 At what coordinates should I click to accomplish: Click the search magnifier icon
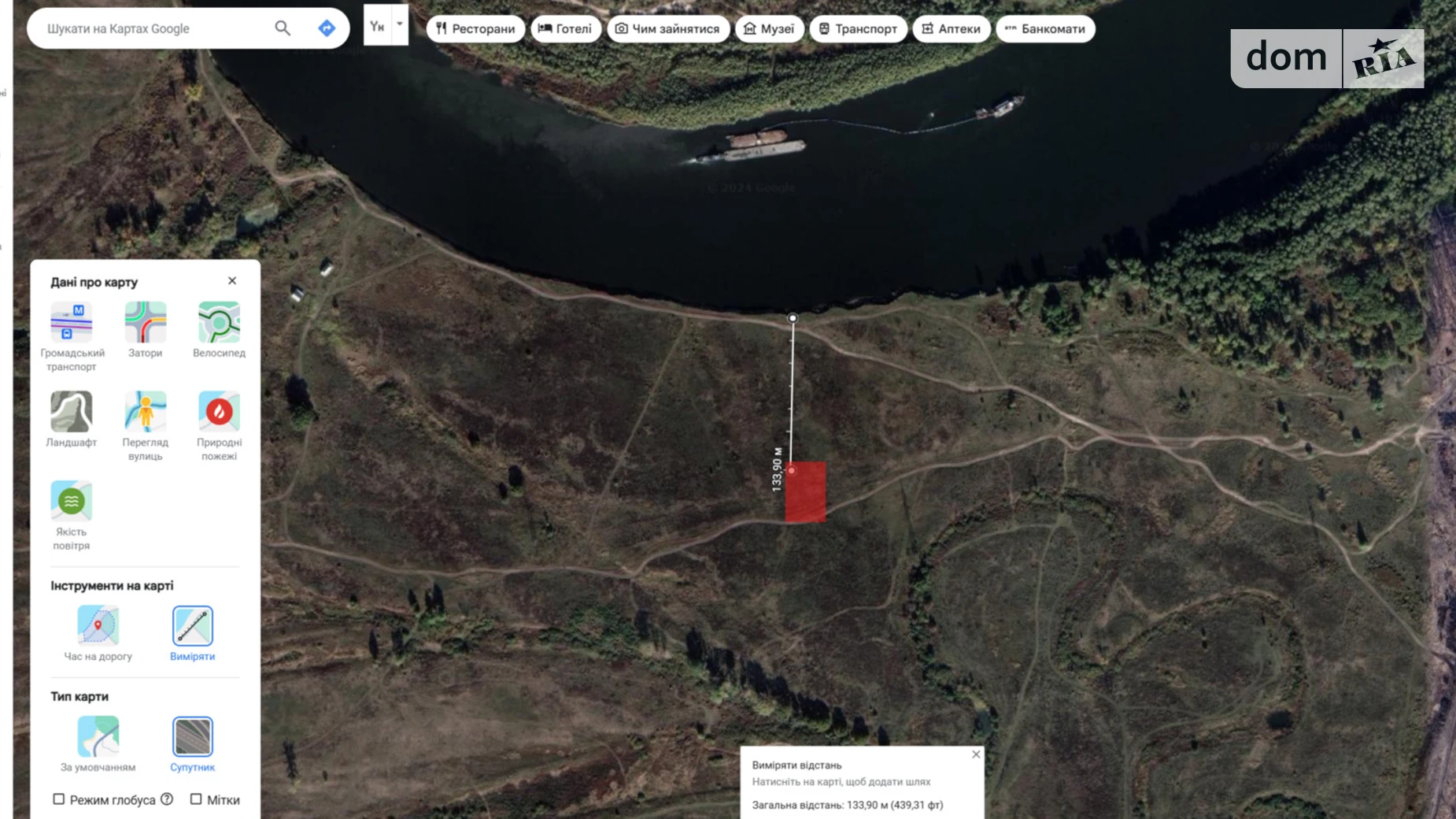(283, 28)
